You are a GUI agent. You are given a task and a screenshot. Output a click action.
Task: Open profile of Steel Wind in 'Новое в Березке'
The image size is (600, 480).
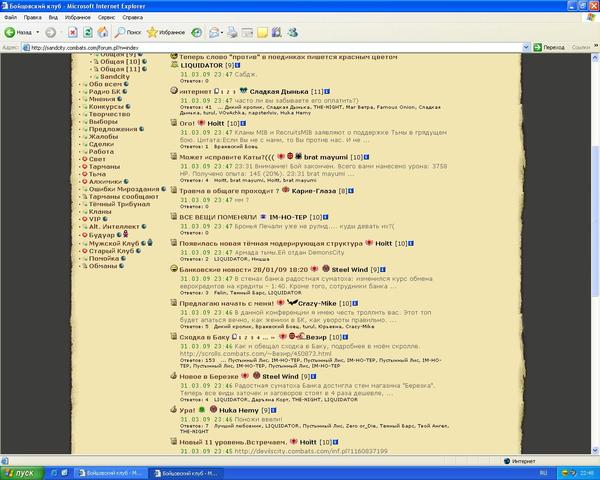pos(280,376)
